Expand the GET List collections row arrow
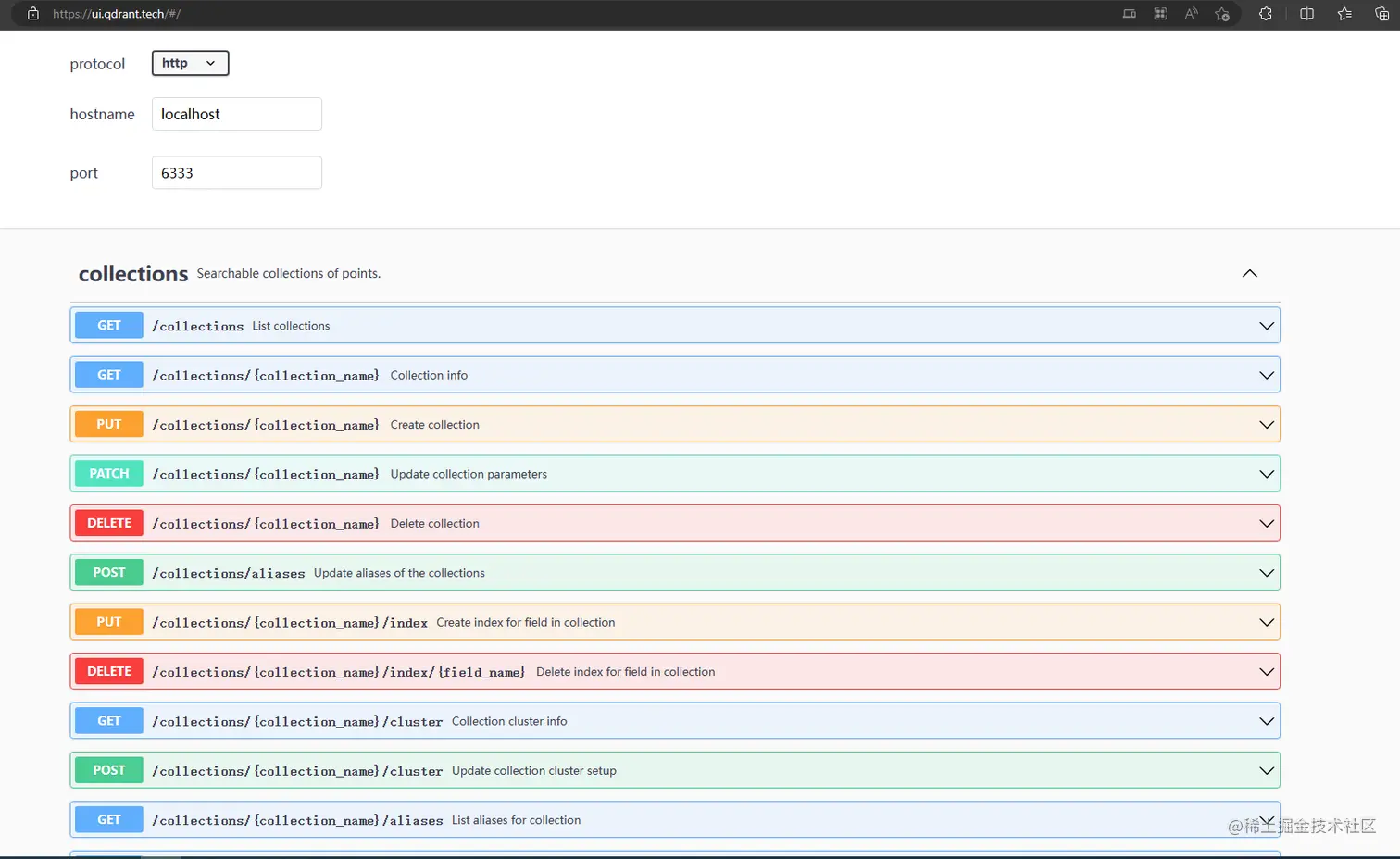The image size is (1400, 859). [x=1267, y=326]
